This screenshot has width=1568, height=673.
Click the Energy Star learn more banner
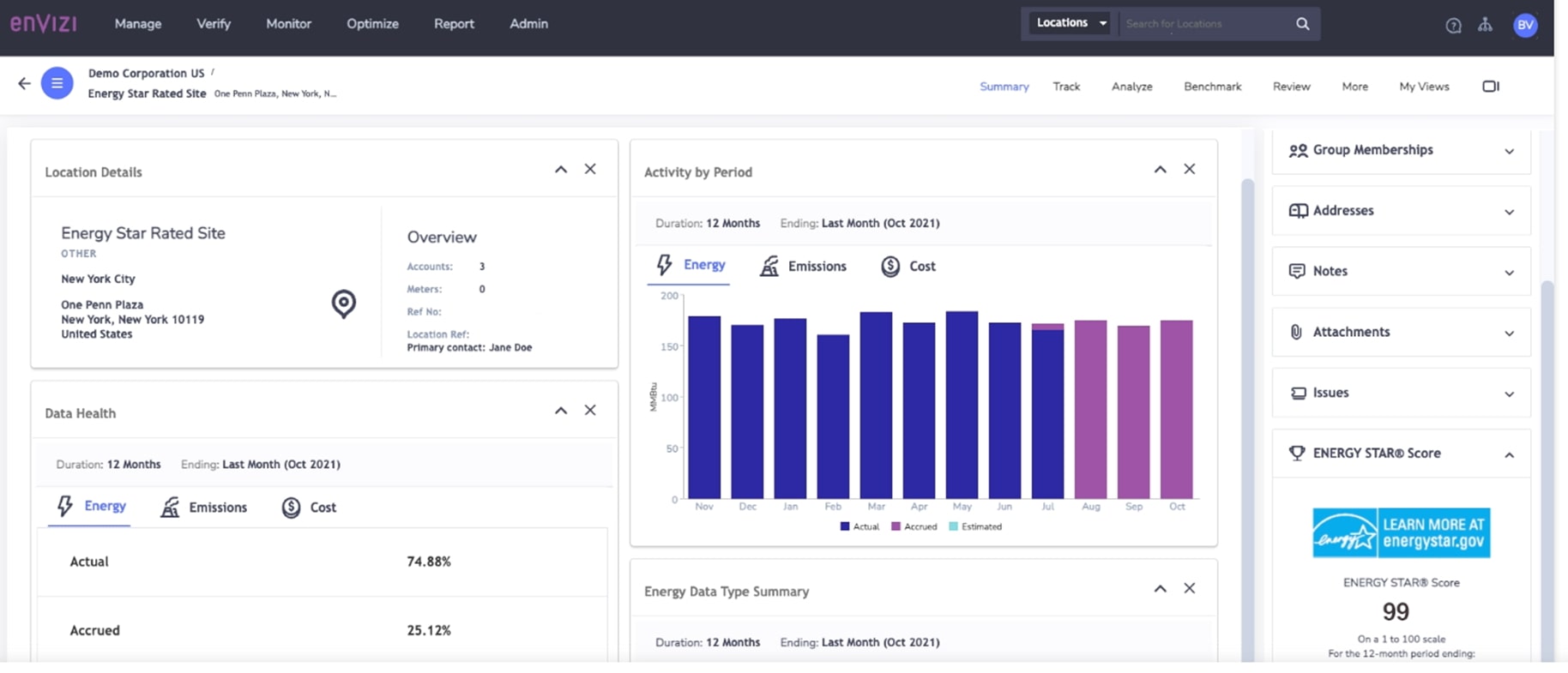pyautogui.click(x=1401, y=532)
